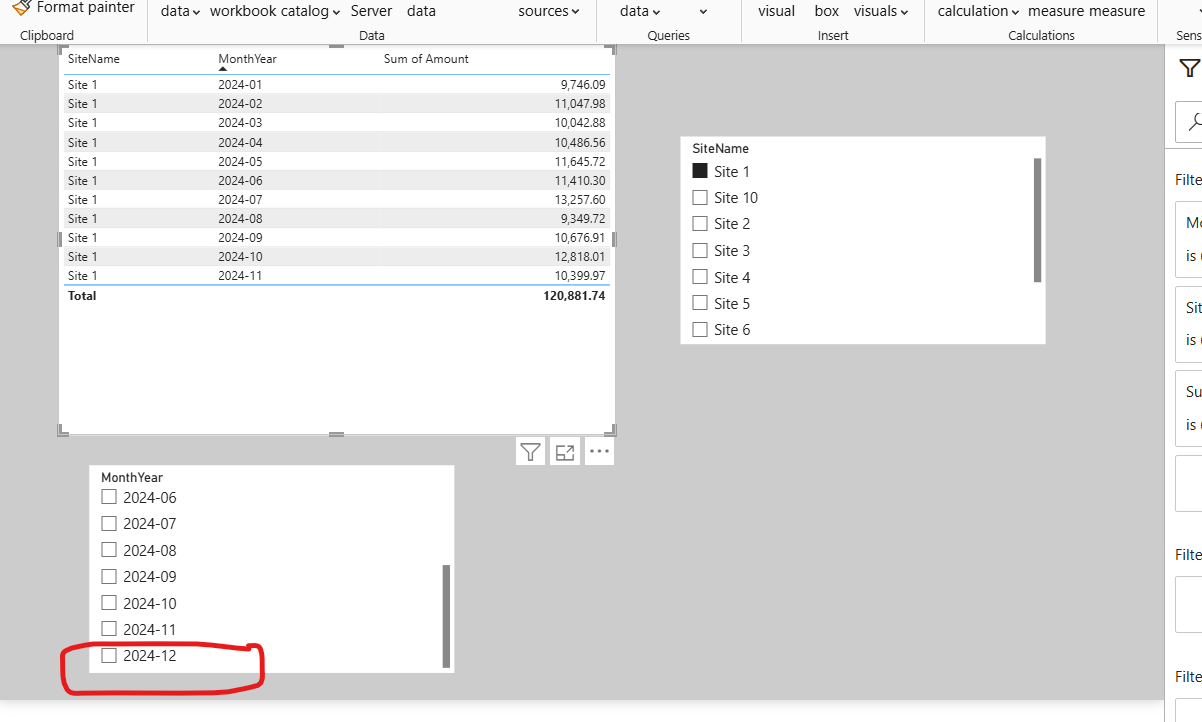This screenshot has height=722, width=1202.
Task: Click the 2024-01 cell in the table
Action: coord(240,85)
